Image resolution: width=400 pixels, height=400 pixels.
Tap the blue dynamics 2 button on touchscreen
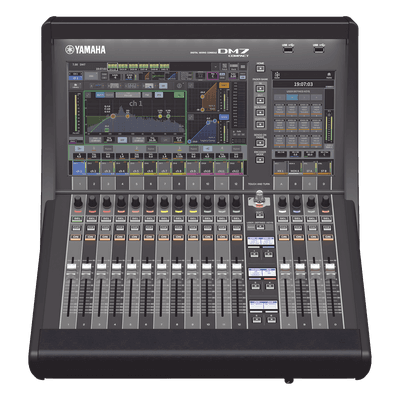pyautogui.click(x=224, y=117)
